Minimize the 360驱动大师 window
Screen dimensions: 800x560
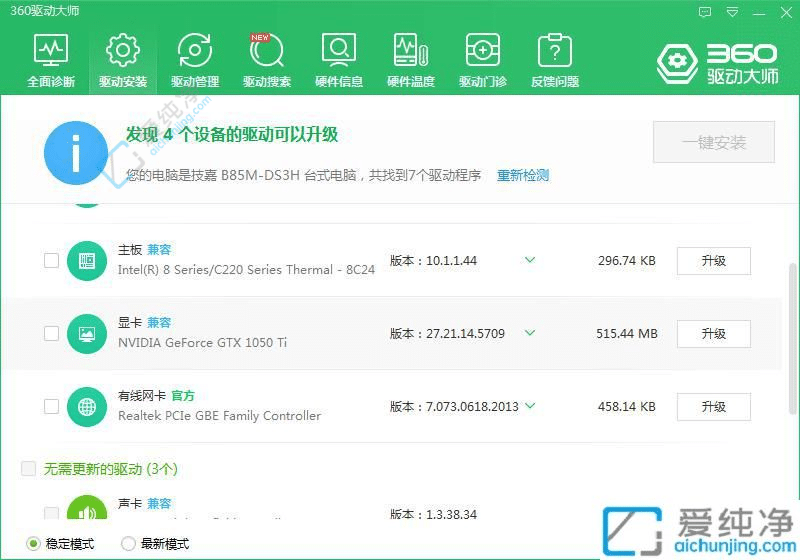tap(759, 13)
